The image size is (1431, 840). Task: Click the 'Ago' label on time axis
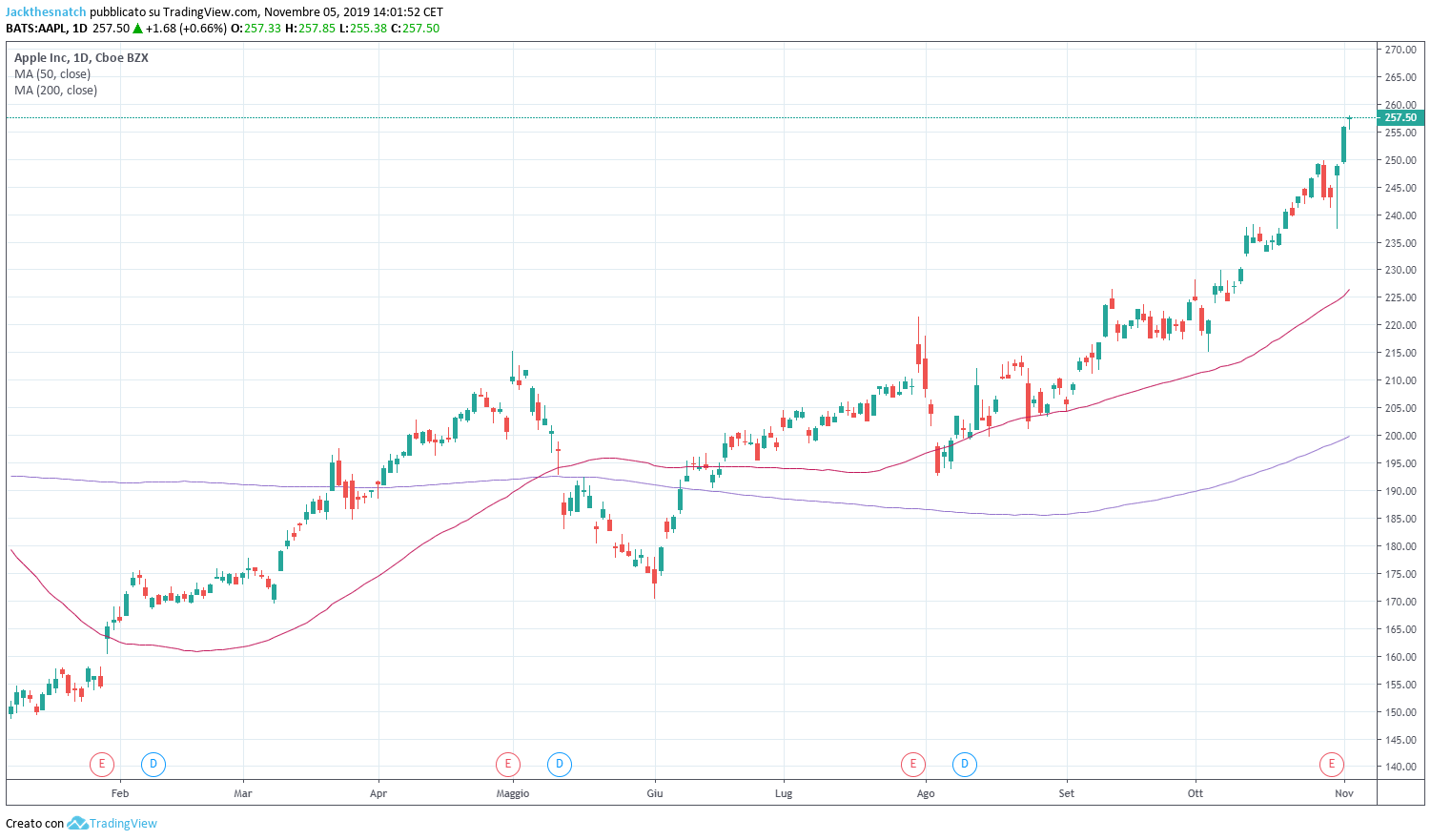[x=926, y=793]
